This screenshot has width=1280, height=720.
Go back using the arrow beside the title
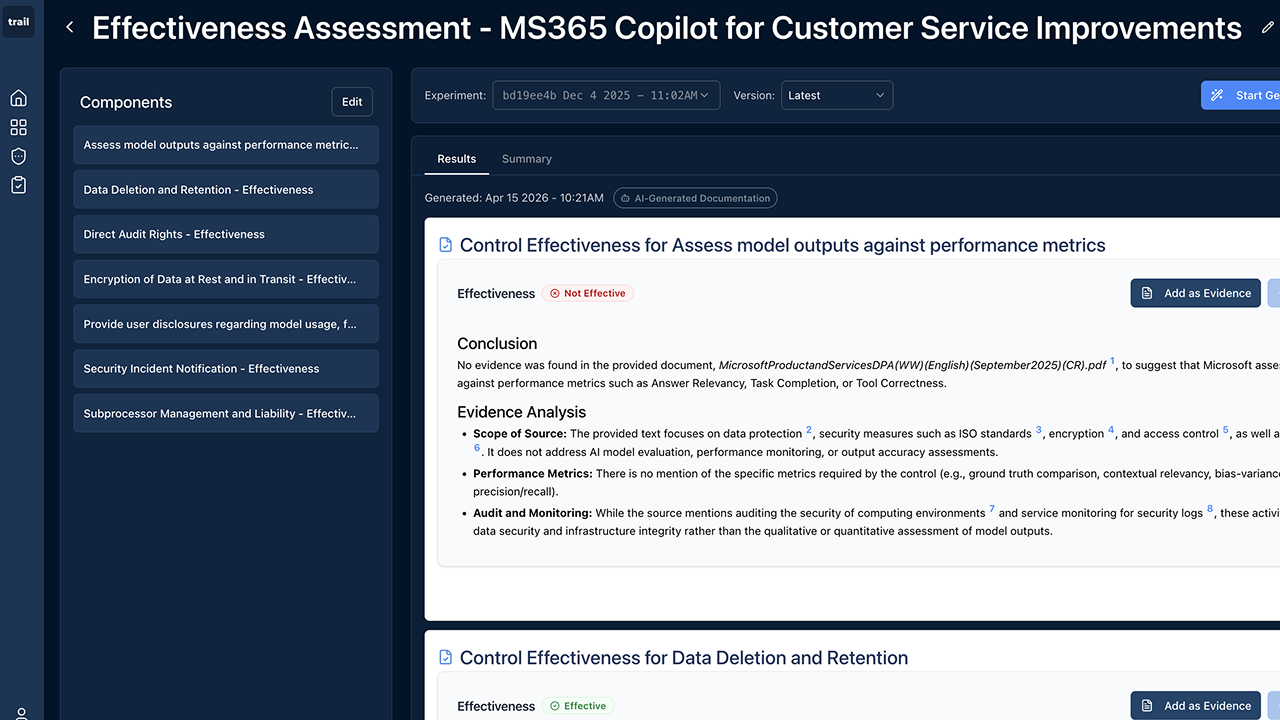coord(70,28)
